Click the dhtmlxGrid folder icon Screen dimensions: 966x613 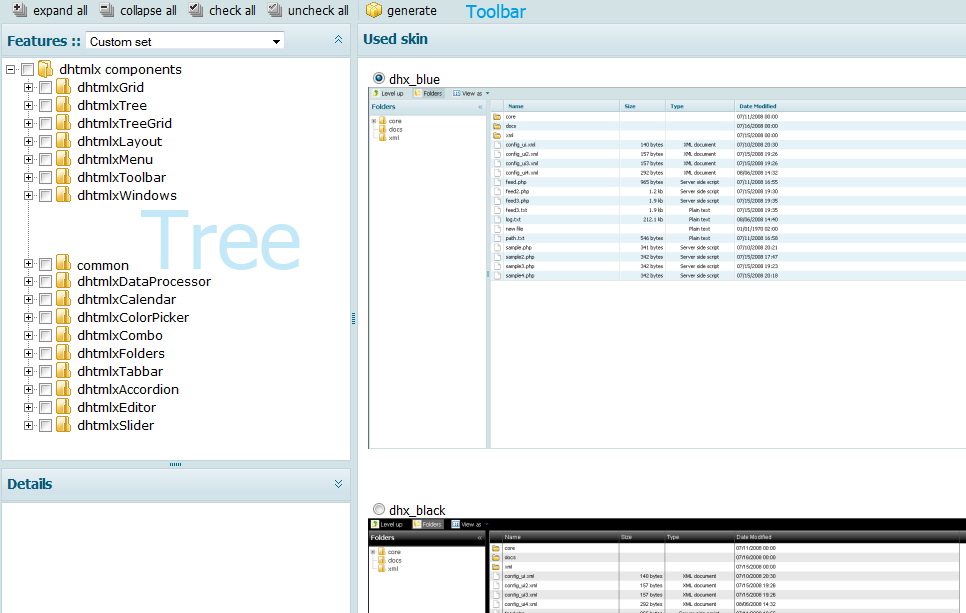point(64,88)
